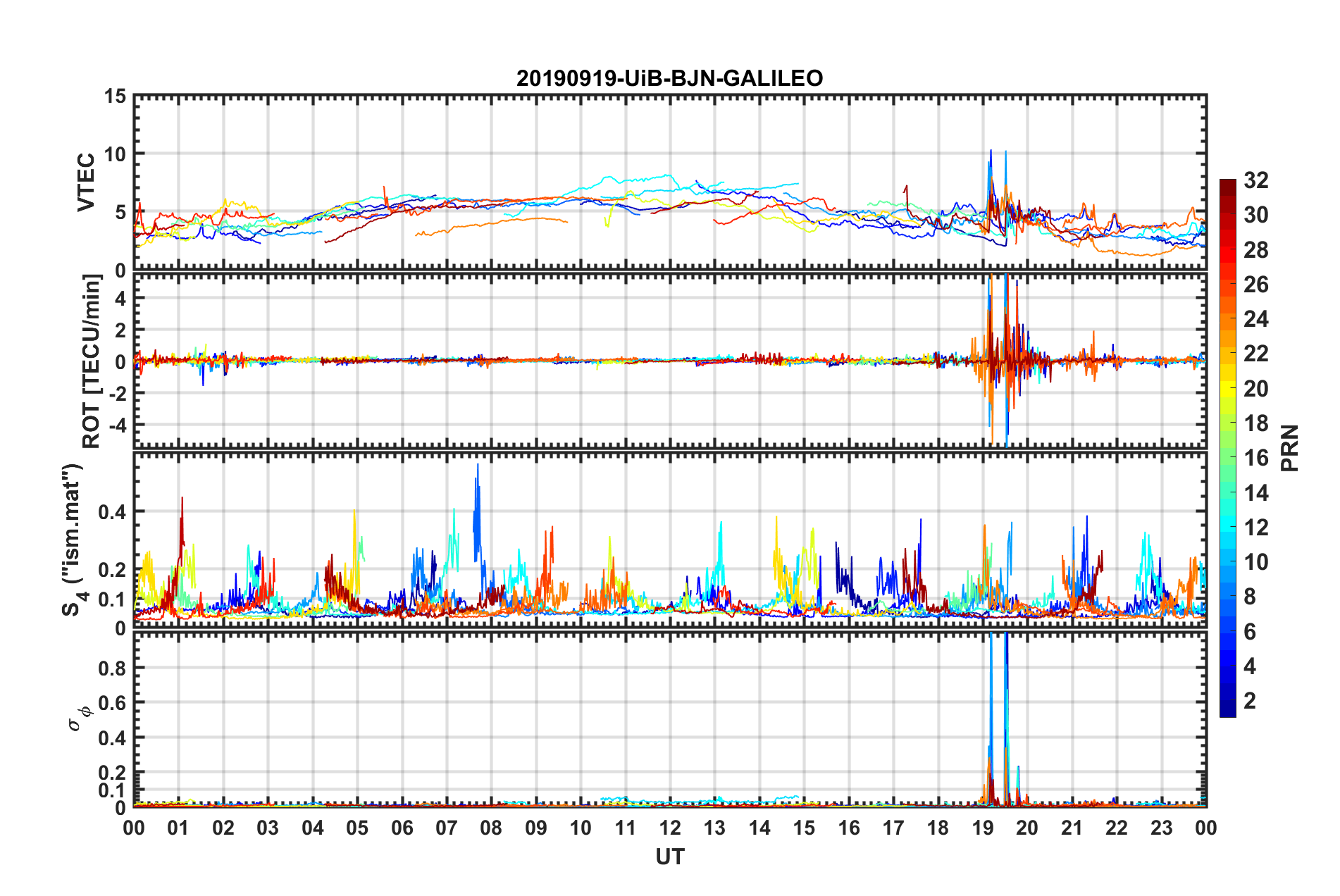This screenshot has height=896, width=1340.
Task: Click the ROT [TECU/min] axis label
Action: tap(92, 361)
